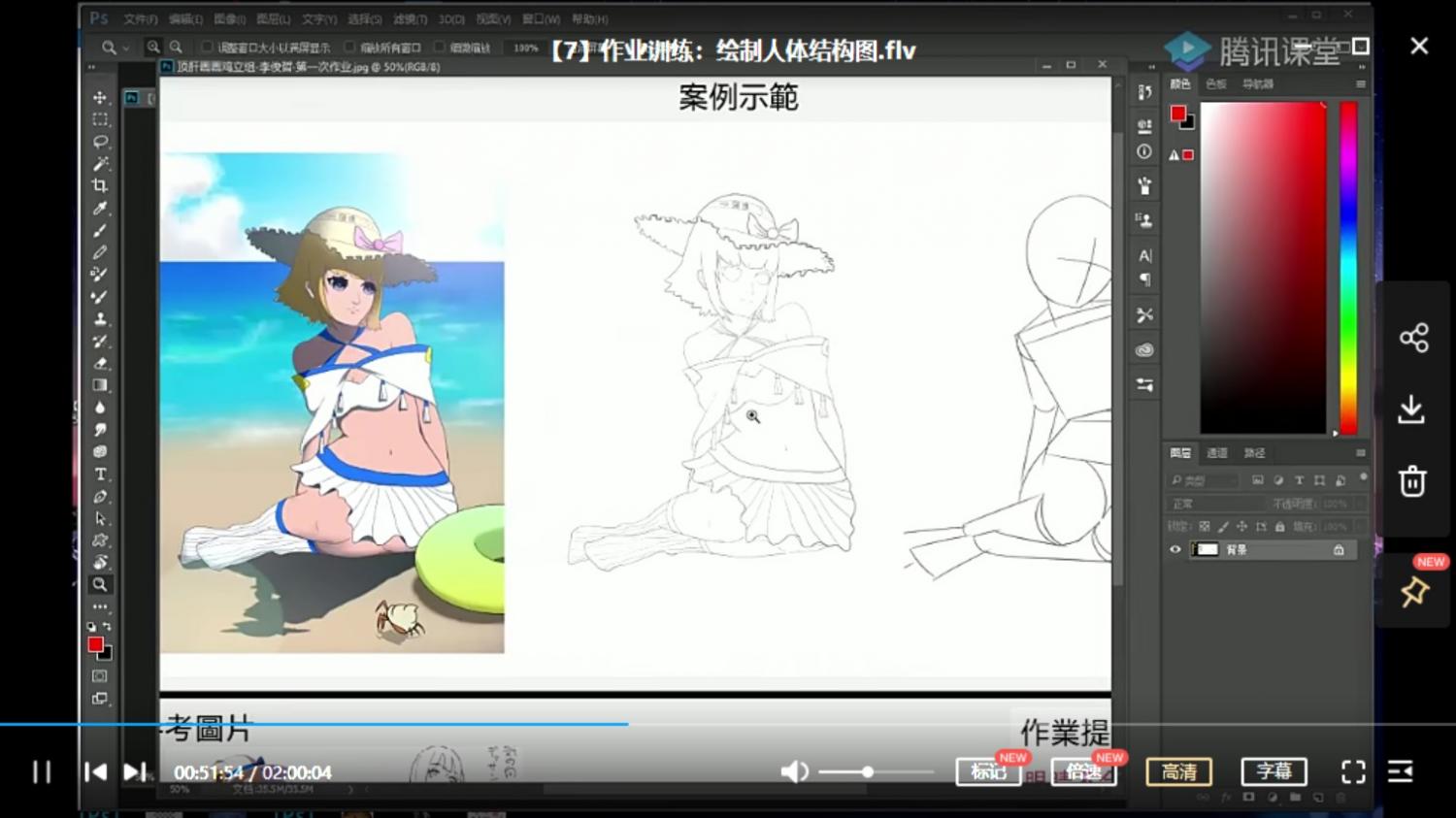Open the 编辑(E) menu

coord(185,19)
